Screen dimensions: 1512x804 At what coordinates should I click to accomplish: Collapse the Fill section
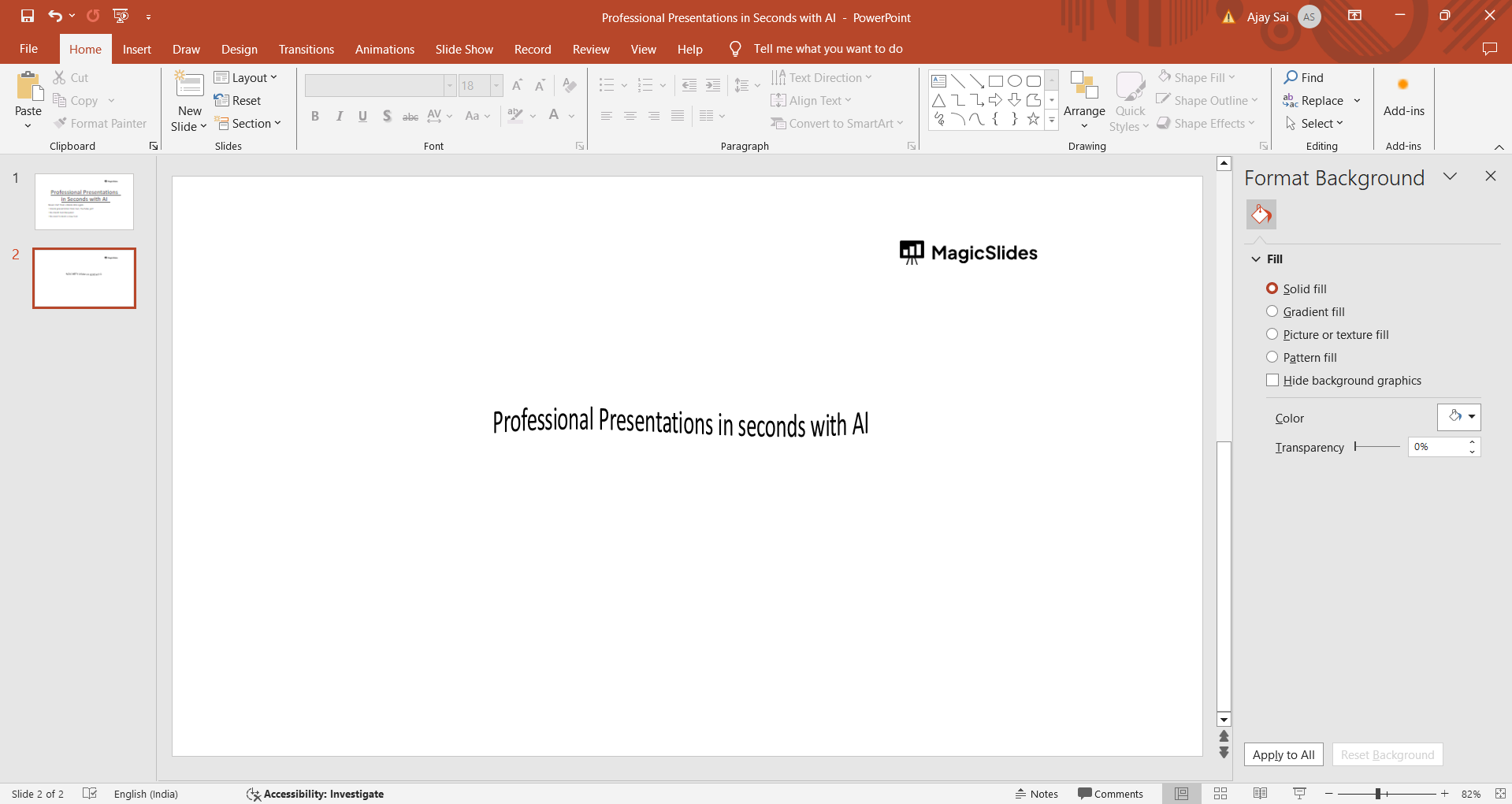[1256, 259]
